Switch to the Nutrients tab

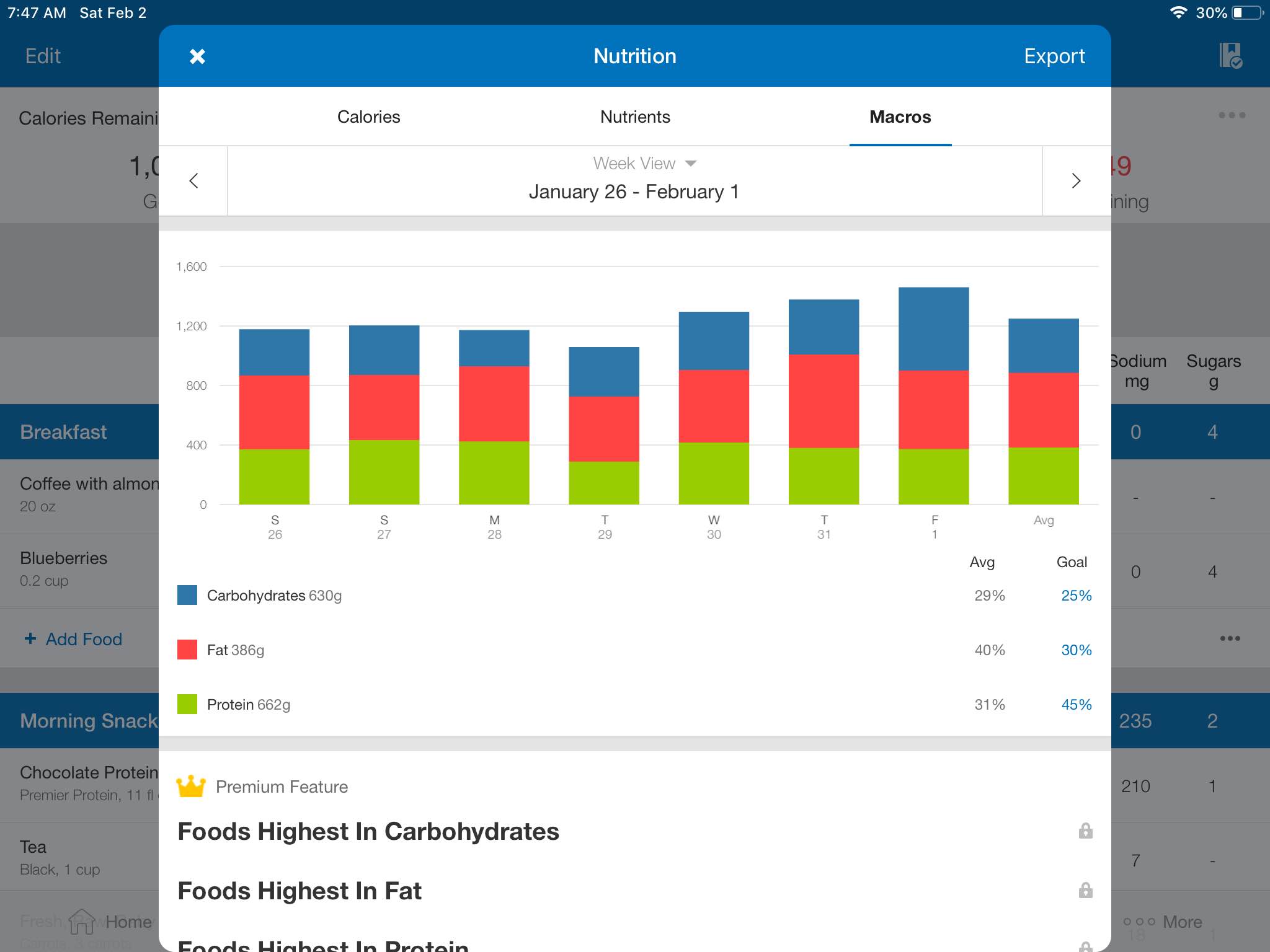635,117
